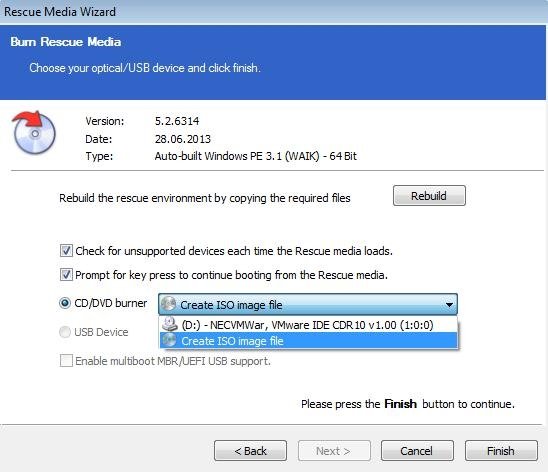Viewport: 548px width, 472px height.
Task: Go to the previous step with Back
Action: [x=250, y=451]
